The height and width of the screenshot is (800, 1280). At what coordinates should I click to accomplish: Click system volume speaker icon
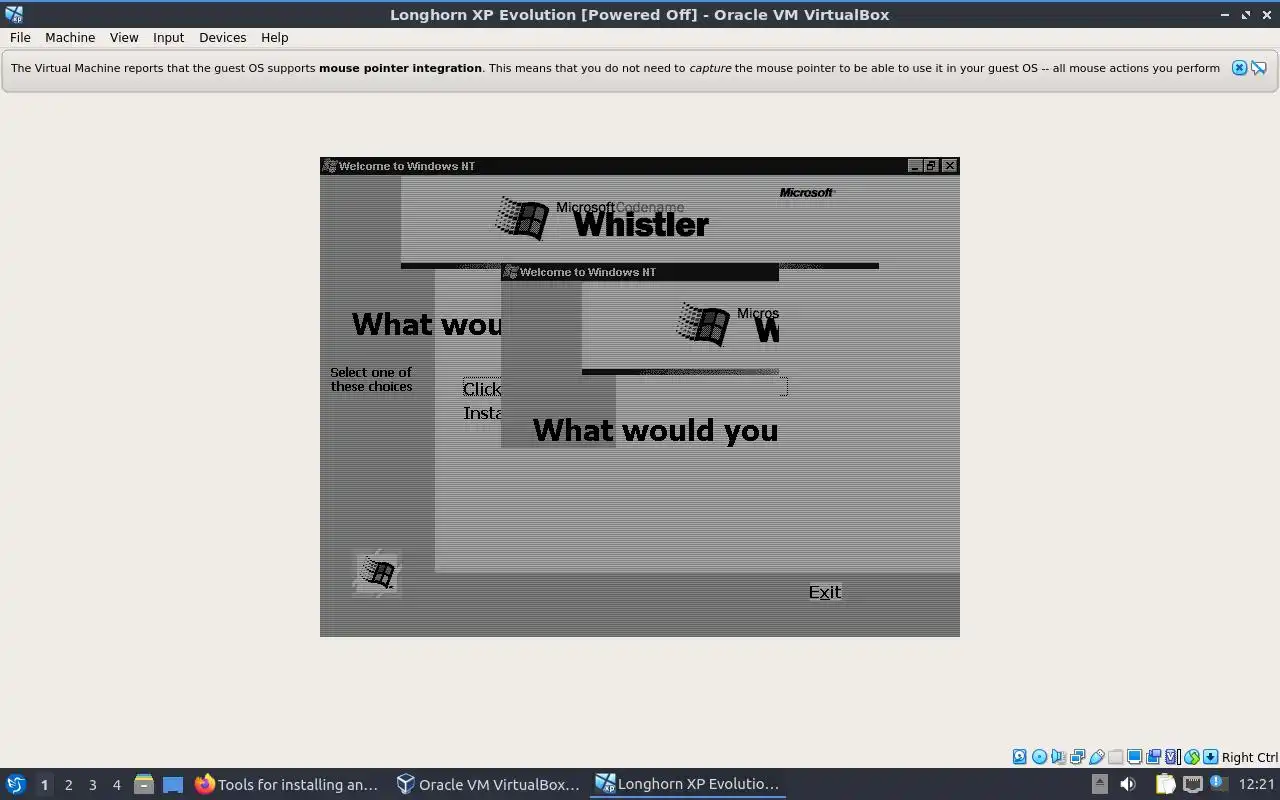click(x=1128, y=784)
